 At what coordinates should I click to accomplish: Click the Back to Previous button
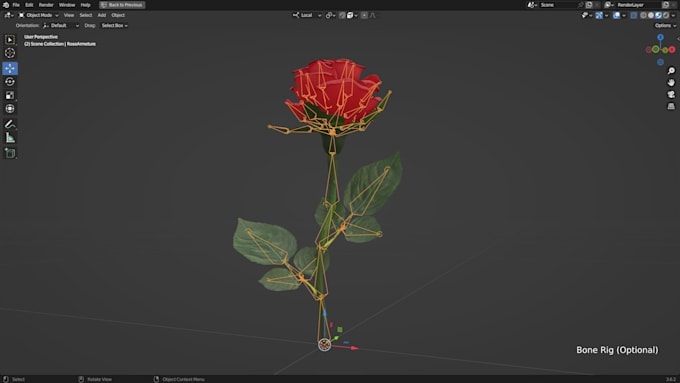[122, 5]
